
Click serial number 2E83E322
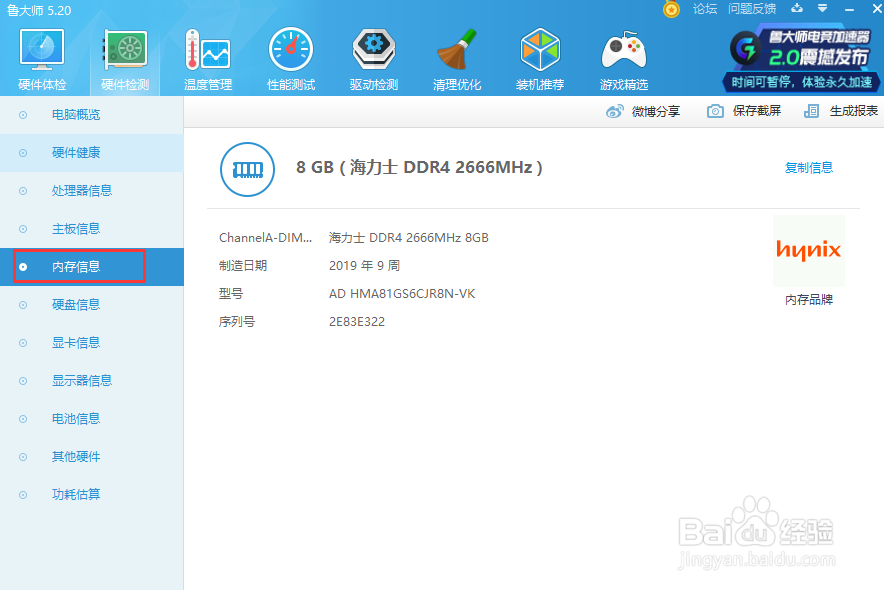coord(357,322)
